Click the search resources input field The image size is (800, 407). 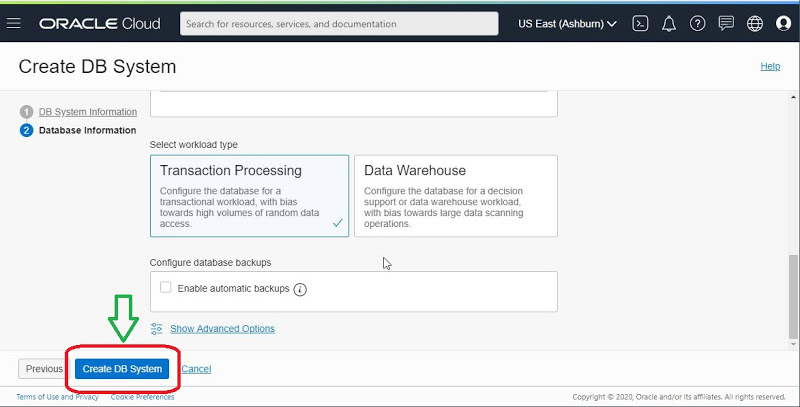(x=339, y=23)
